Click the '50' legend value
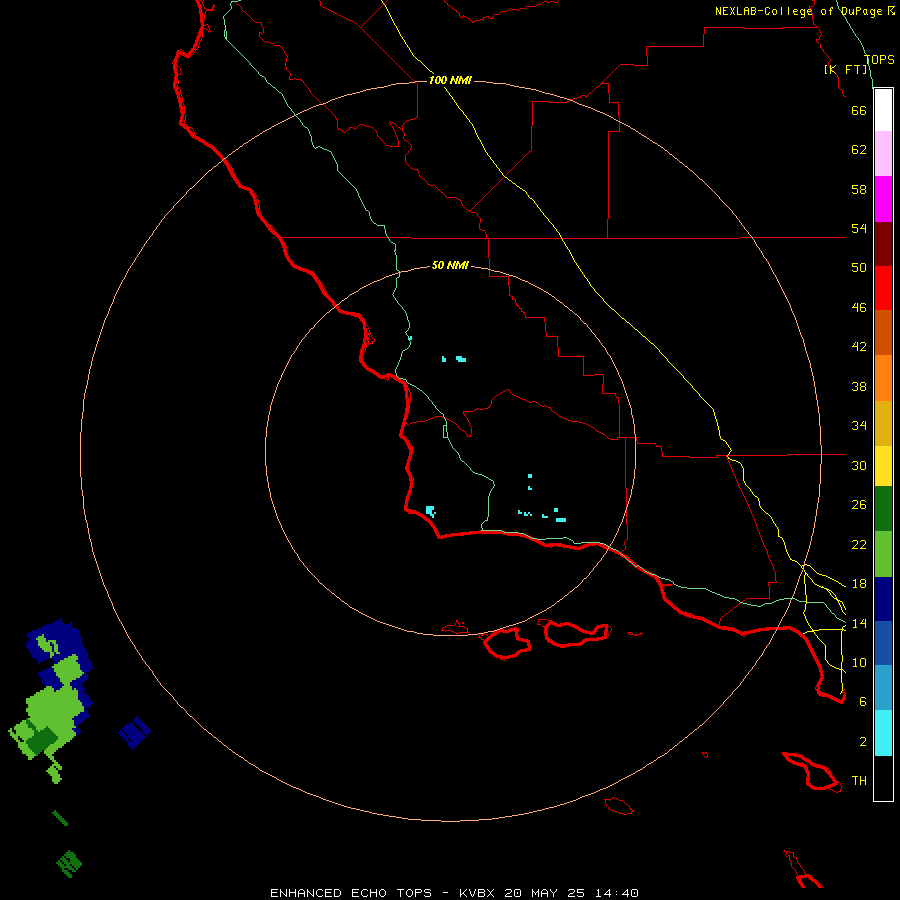The image size is (900, 900). (859, 268)
